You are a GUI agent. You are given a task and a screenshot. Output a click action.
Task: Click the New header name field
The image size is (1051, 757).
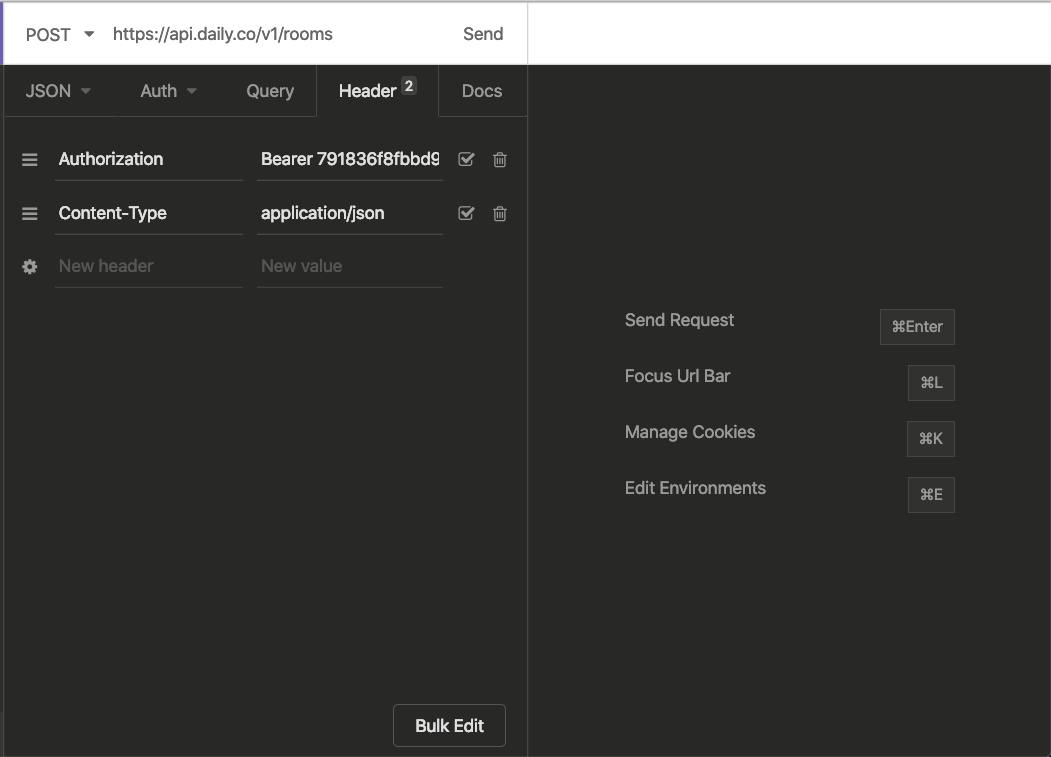point(148,266)
